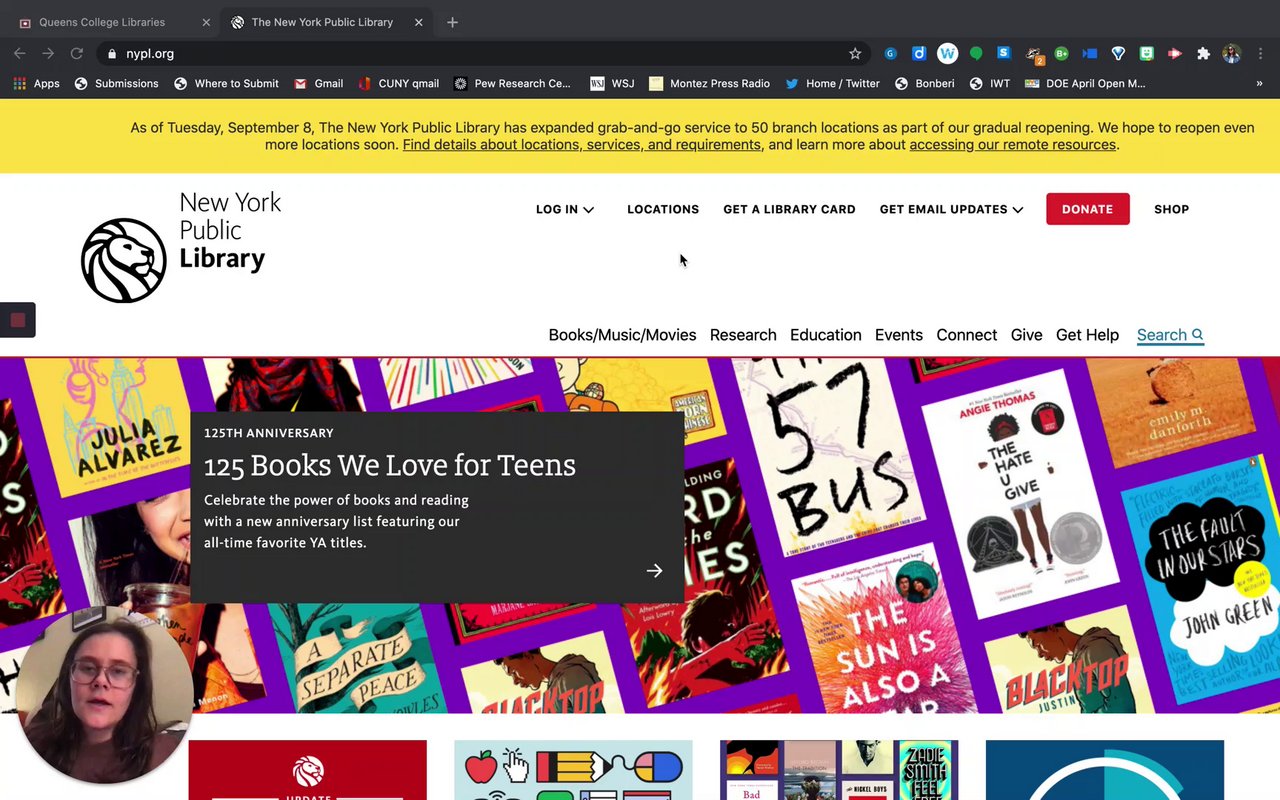
Task: Click the extension icon with orange 2 badge
Action: (x=1034, y=54)
